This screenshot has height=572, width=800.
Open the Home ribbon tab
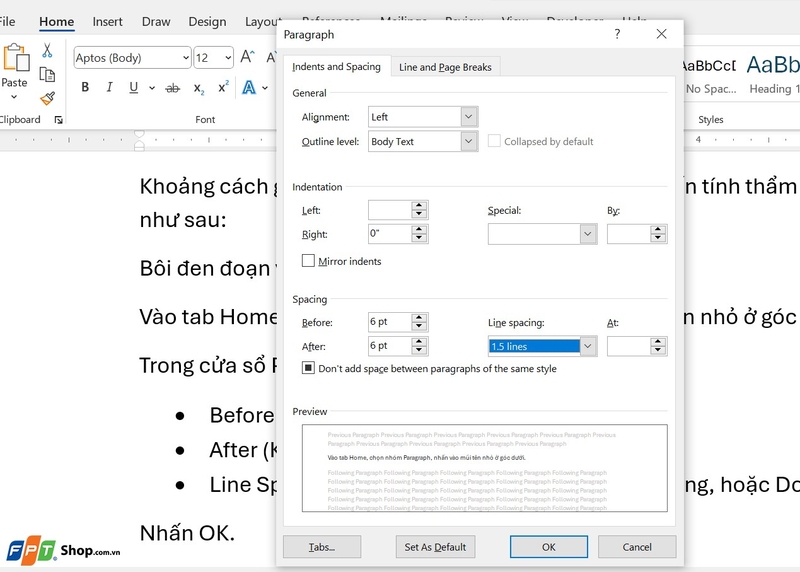click(x=57, y=22)
